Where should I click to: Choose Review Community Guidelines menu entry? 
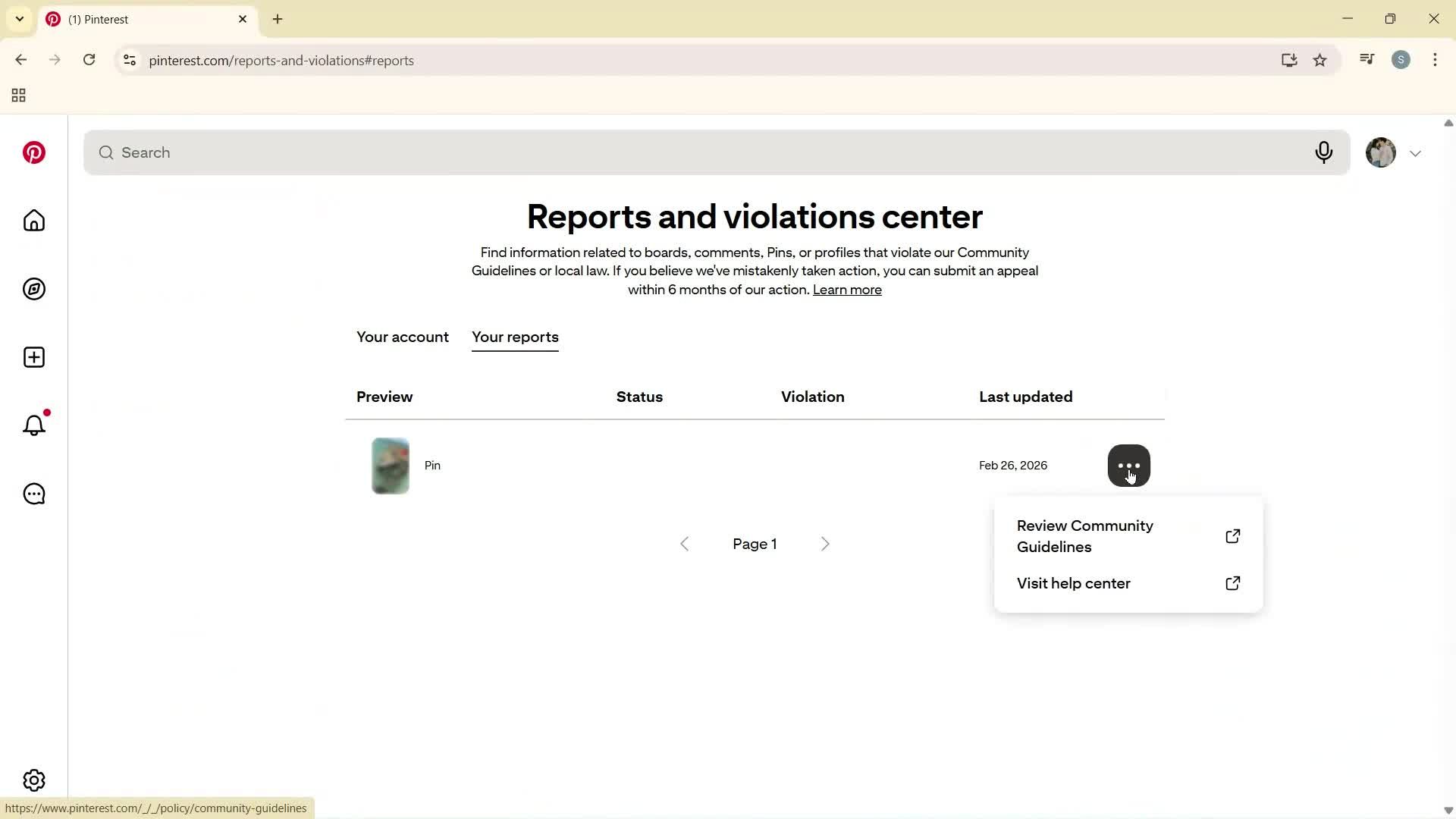[1084, 536]
